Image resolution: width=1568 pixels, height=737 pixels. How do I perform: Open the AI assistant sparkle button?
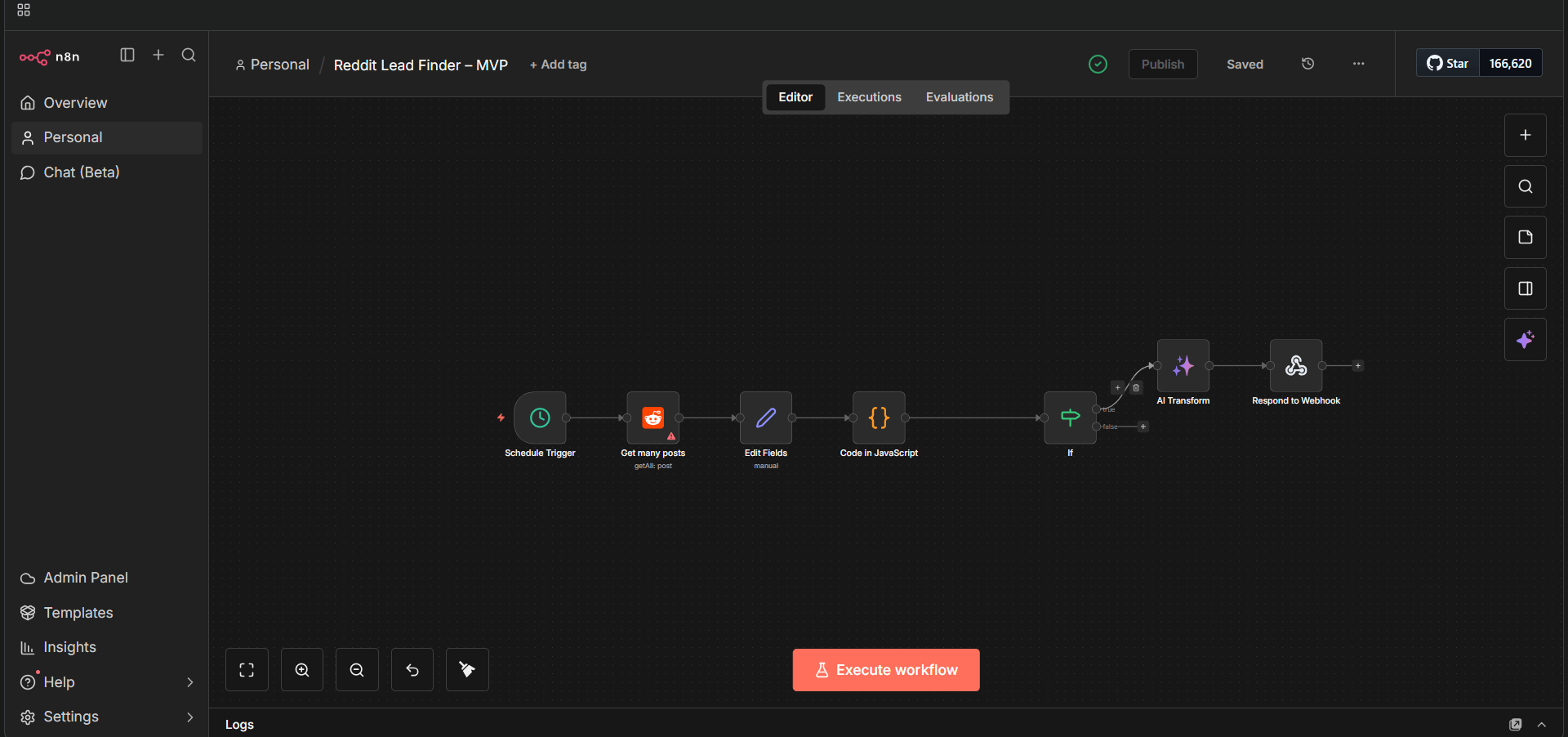tap(1525, 339)
